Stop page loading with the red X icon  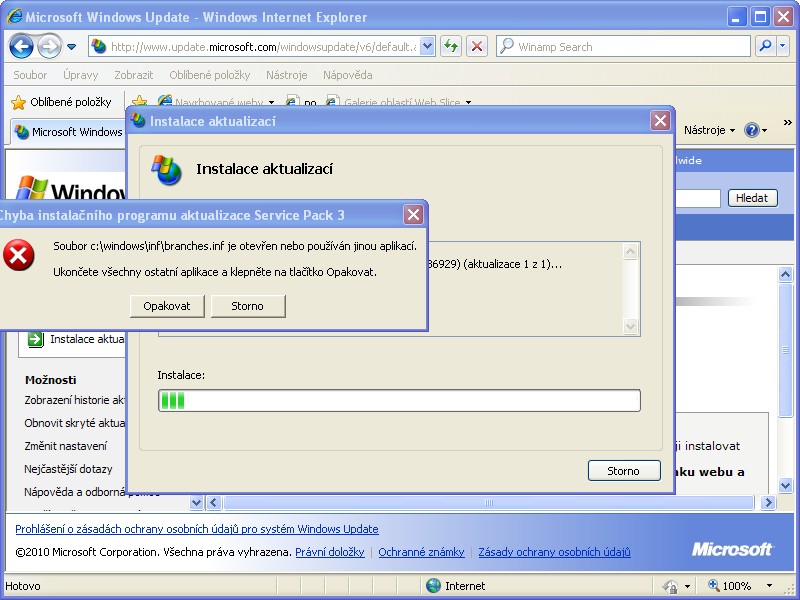click(477, 47)
